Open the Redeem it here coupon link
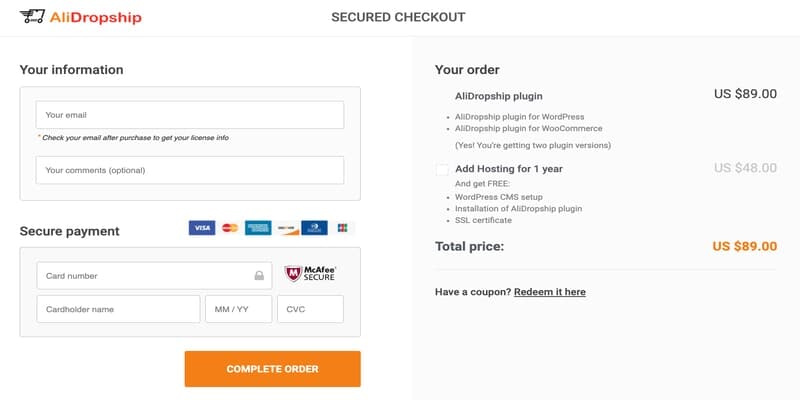800x400 pixels. 549,292
